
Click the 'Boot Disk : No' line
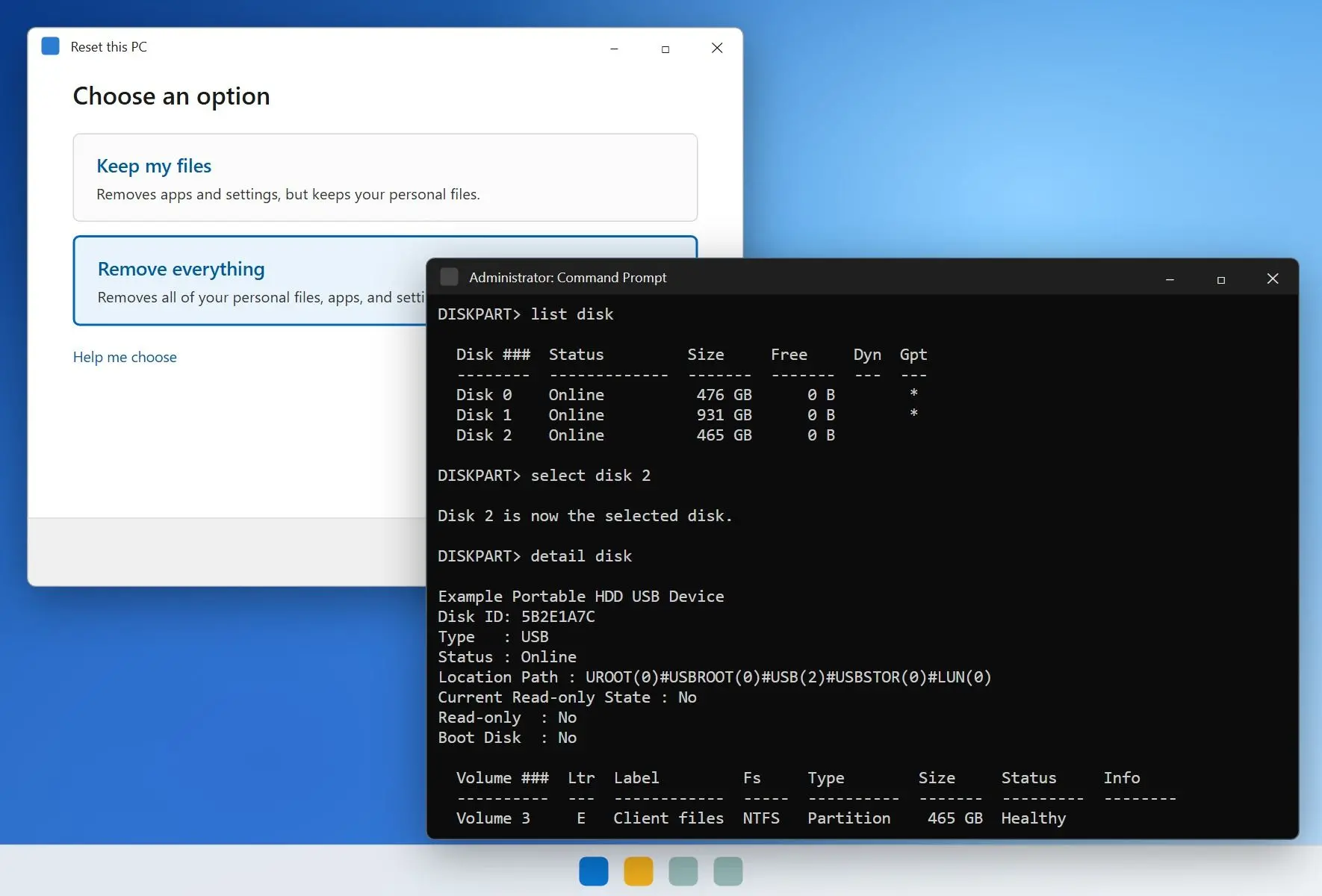507,738
